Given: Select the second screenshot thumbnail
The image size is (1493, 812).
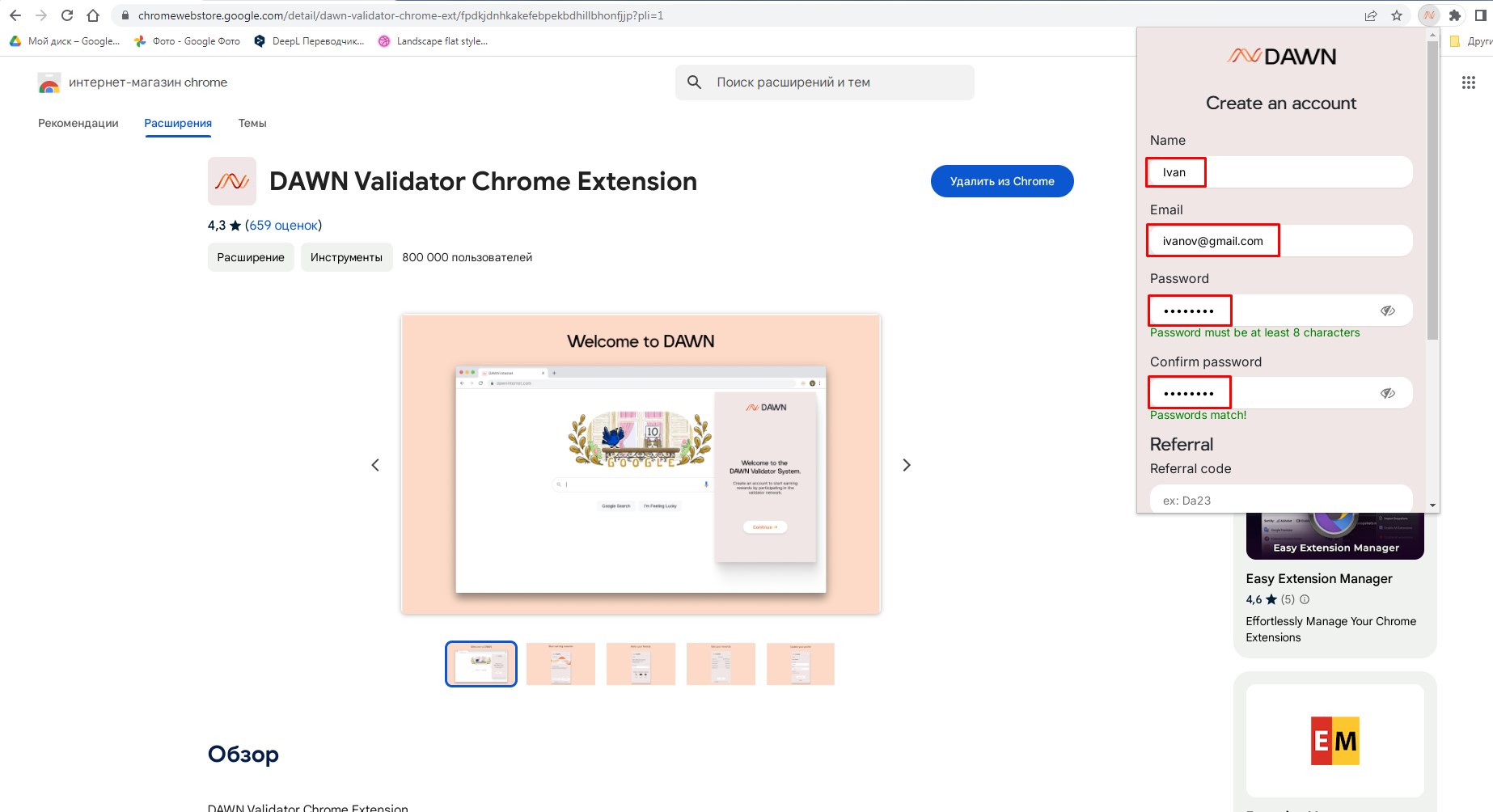Looking at the screenshot, I should coord(560,664).
